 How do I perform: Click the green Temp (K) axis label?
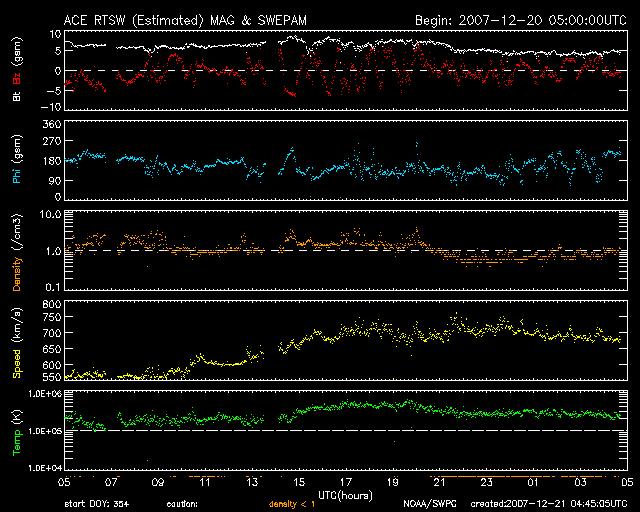coord(16,429)
